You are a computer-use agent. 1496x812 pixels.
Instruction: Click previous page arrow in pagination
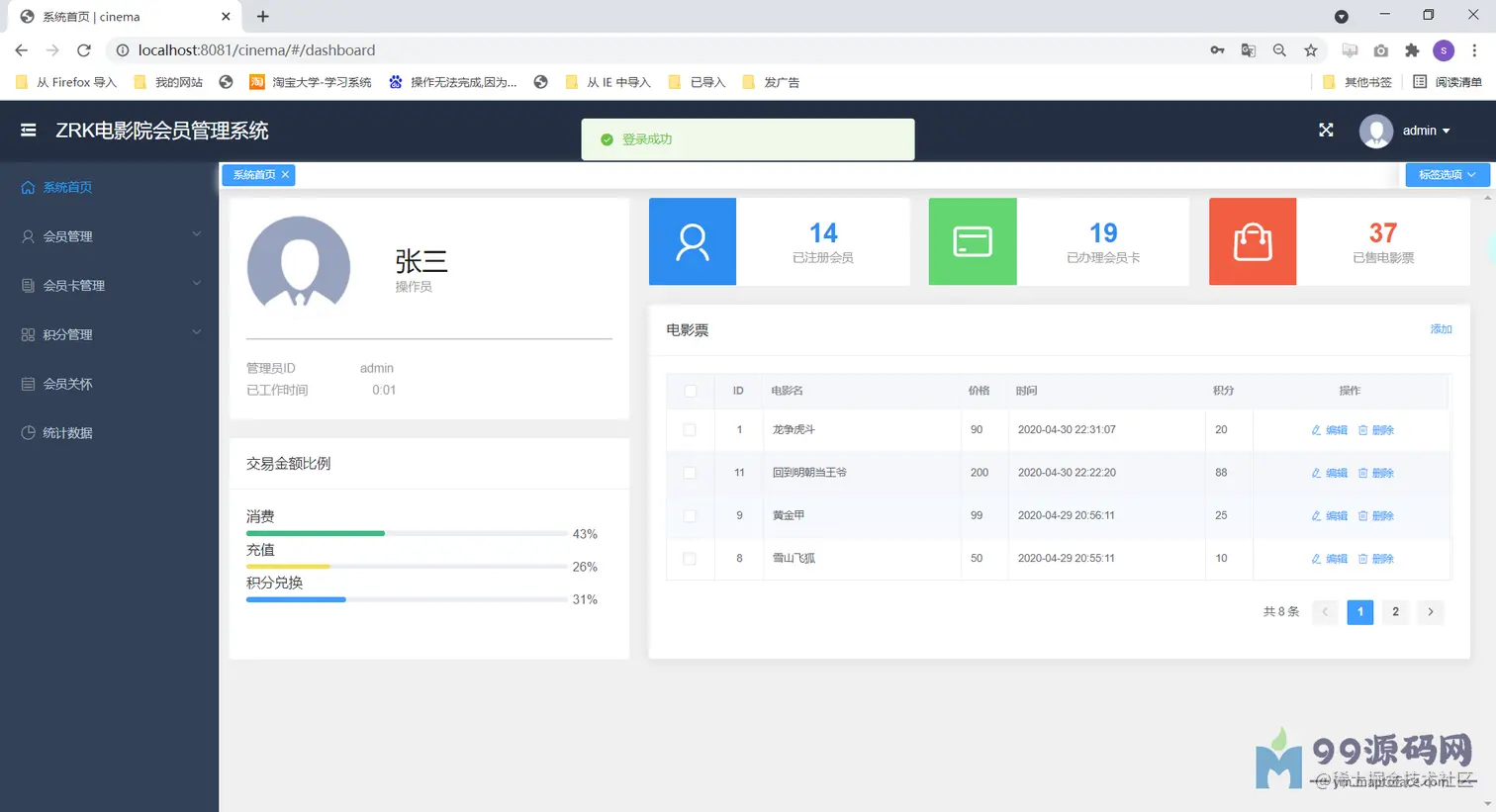click(1325, 612)
